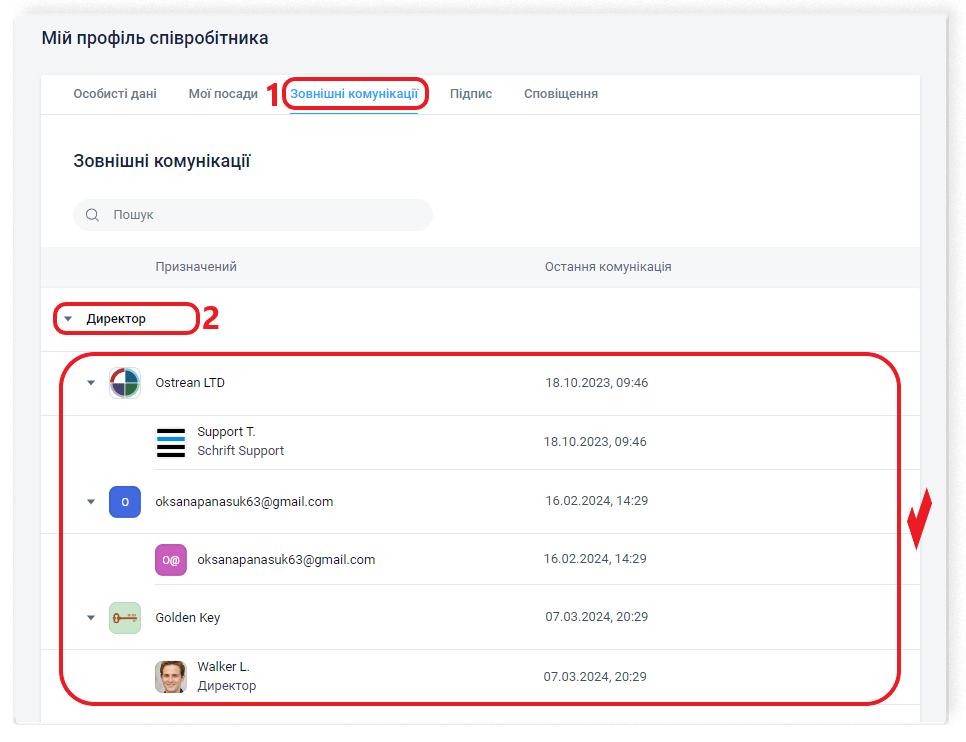The height and width of the screenshot is (742, 966).
Task: Open the Особисті дані tab
Action: (x=115, y=94)
